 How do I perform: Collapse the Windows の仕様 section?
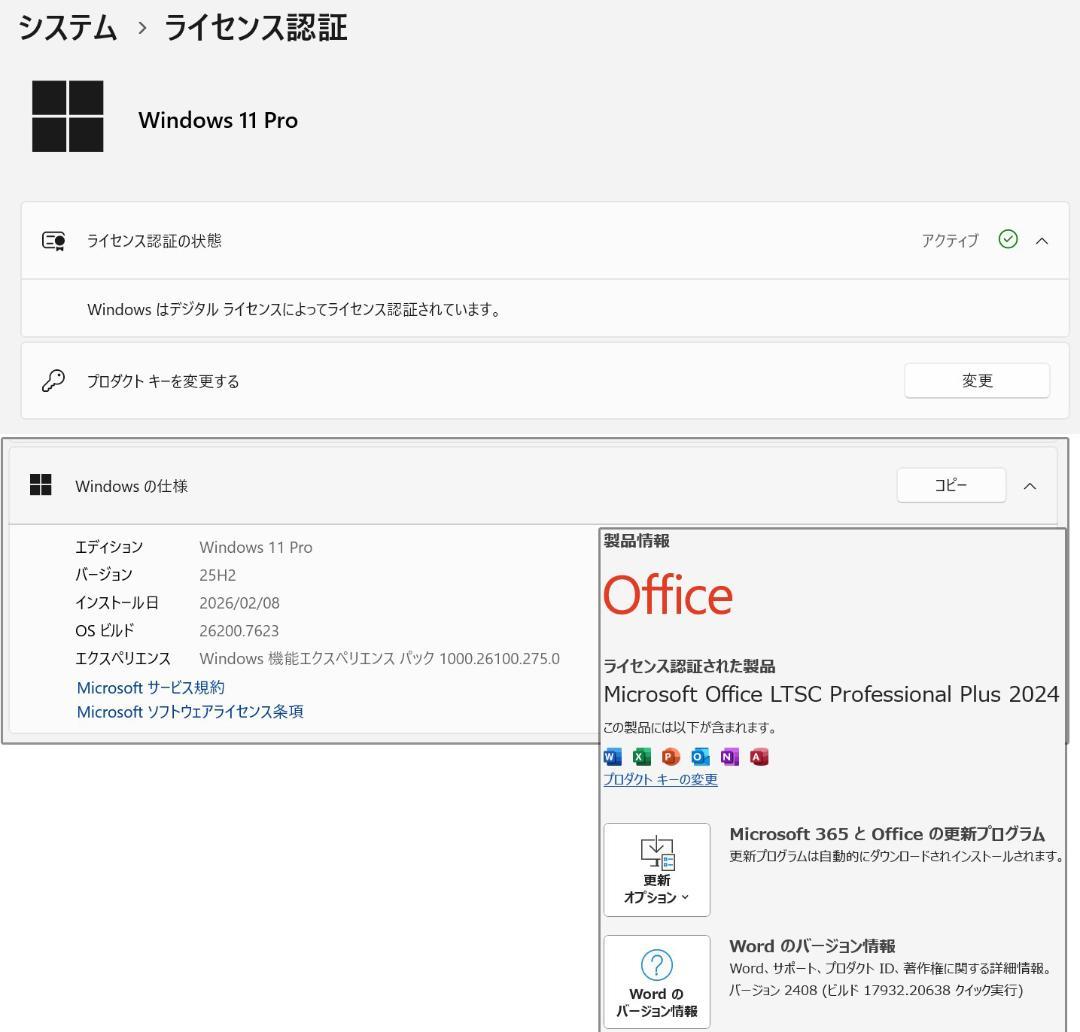[1030, 485]
